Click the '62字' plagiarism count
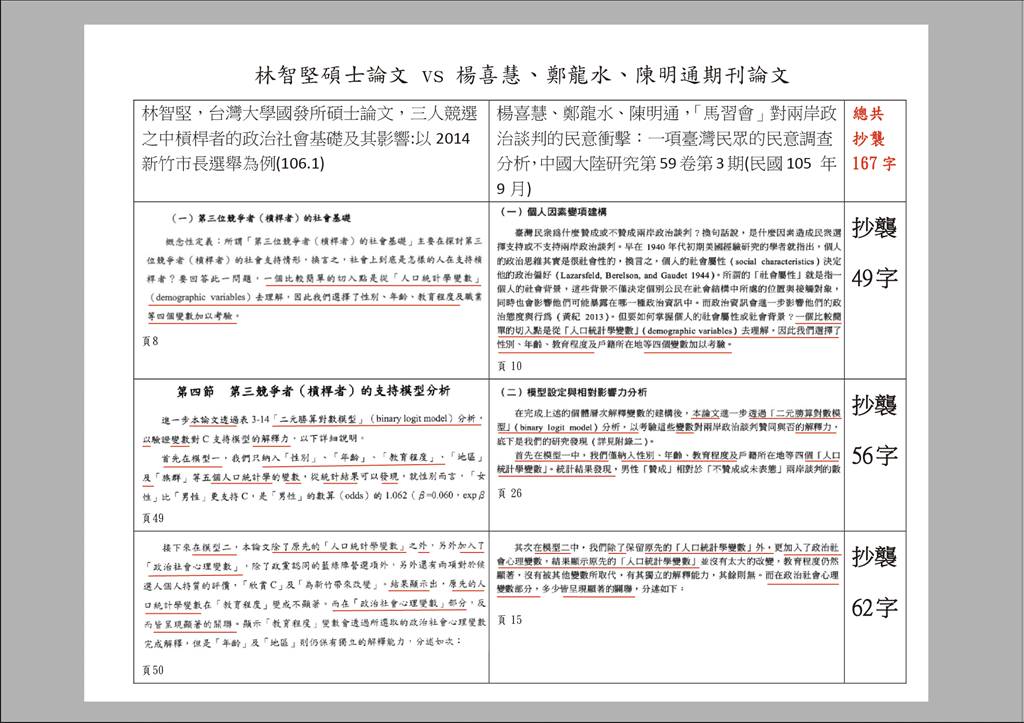This screenshot has height=723, width=1024. 874,608
